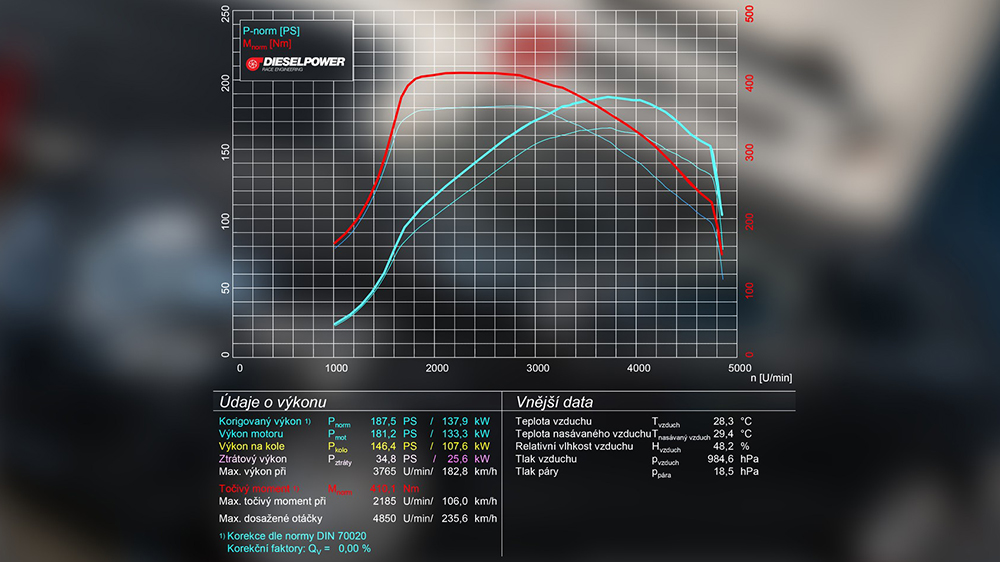Image resolution: width=1000 pixels, height=562 pixels.
Task: Select the 4850 U/min value
Action: [402, 519]
